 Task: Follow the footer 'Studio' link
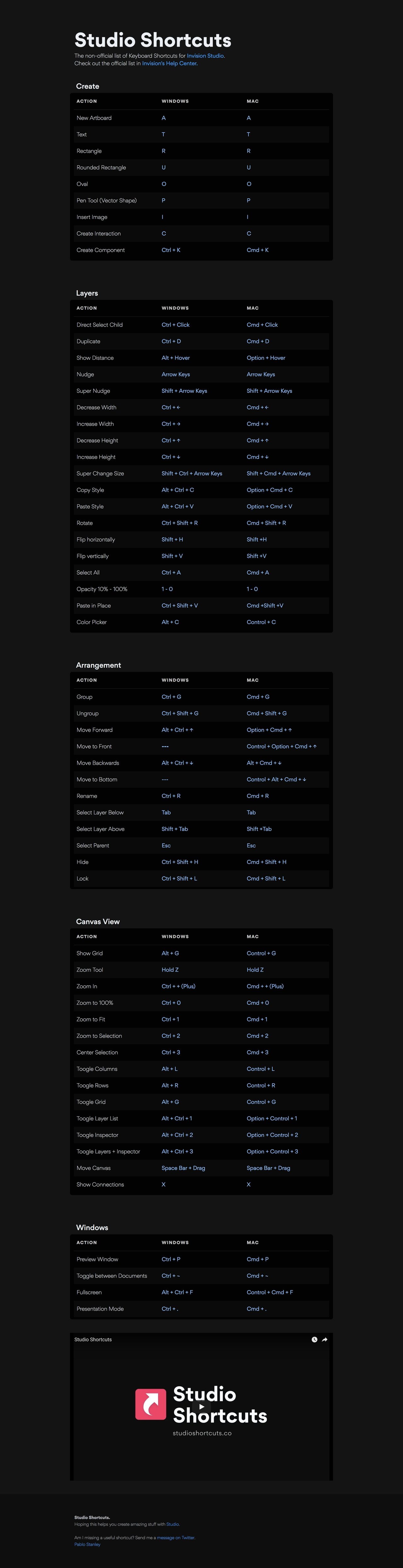click(173, 1524)
